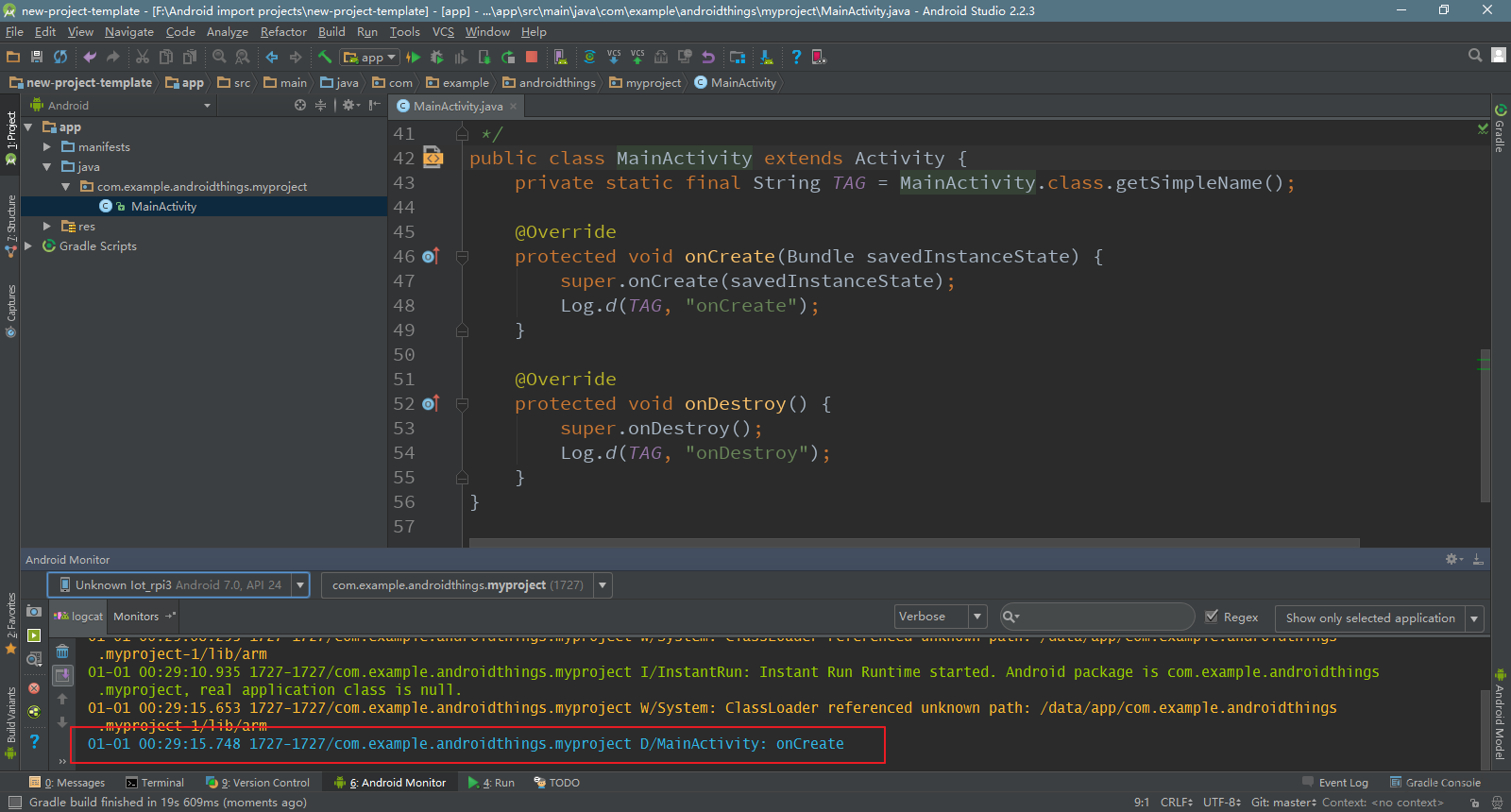
Task: Click the logcat search input field
Action: pos(1105,617)
